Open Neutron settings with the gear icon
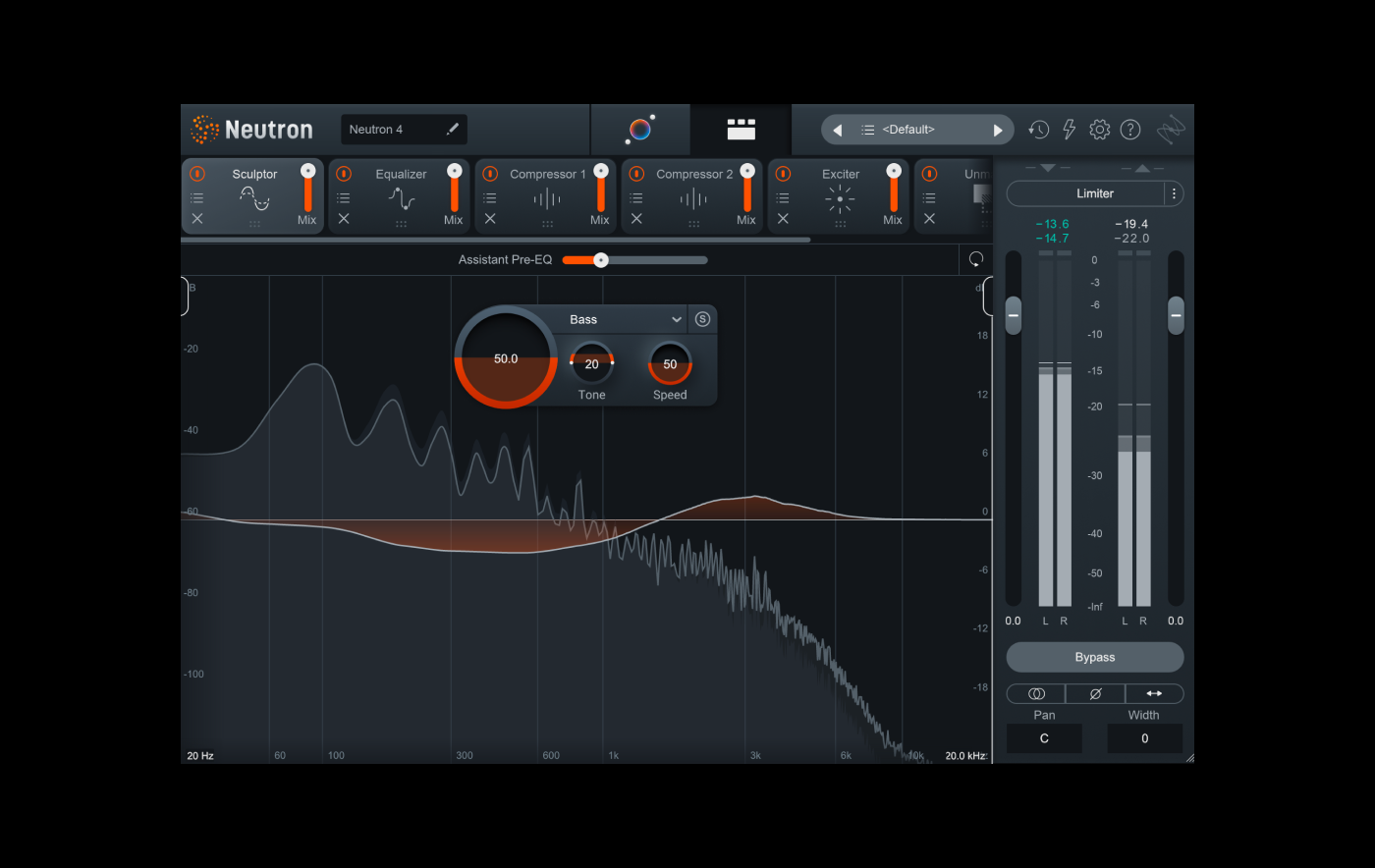This screenshot has width=1375, height=868. coord(1100,130)
